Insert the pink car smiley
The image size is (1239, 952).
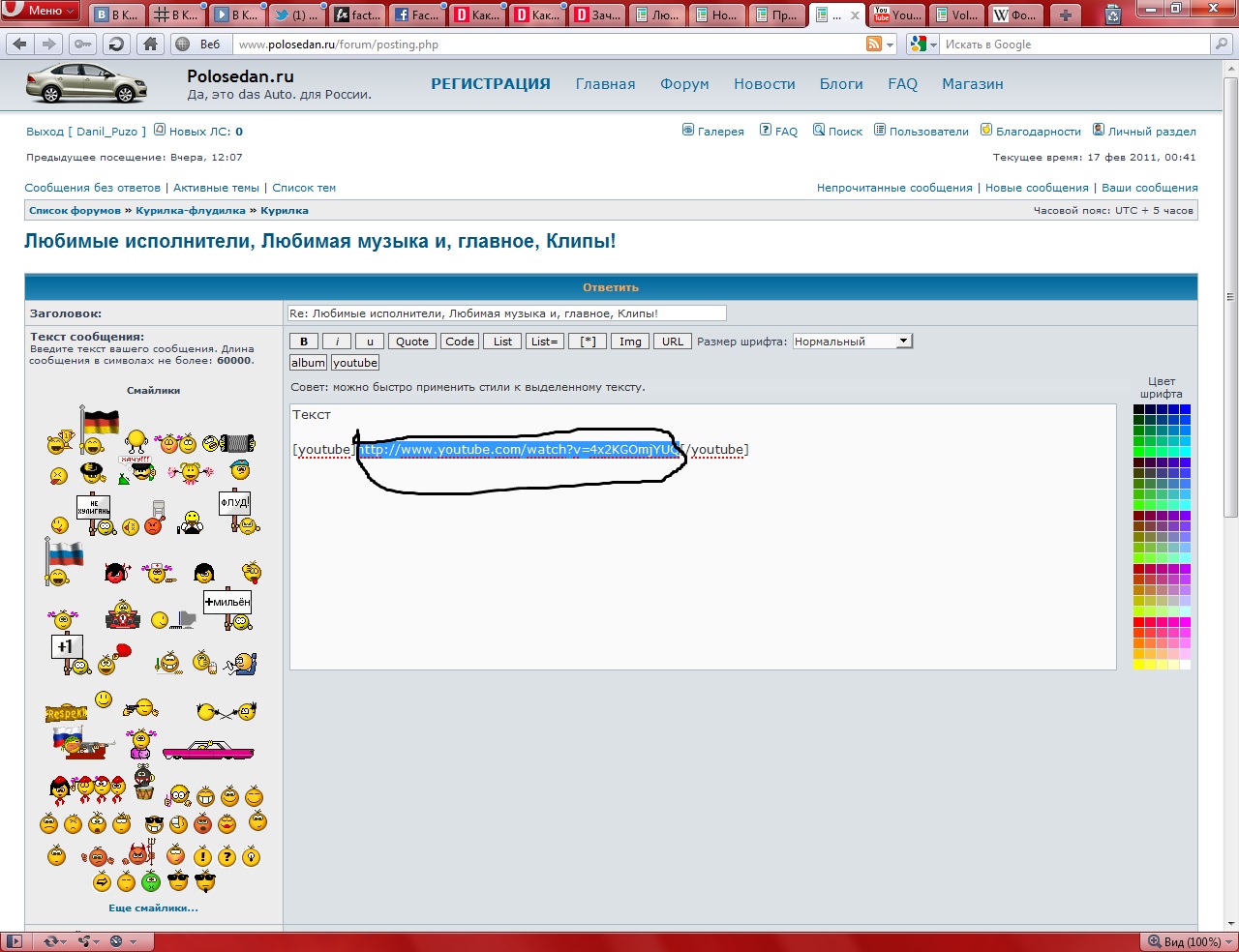coord(207,751)
